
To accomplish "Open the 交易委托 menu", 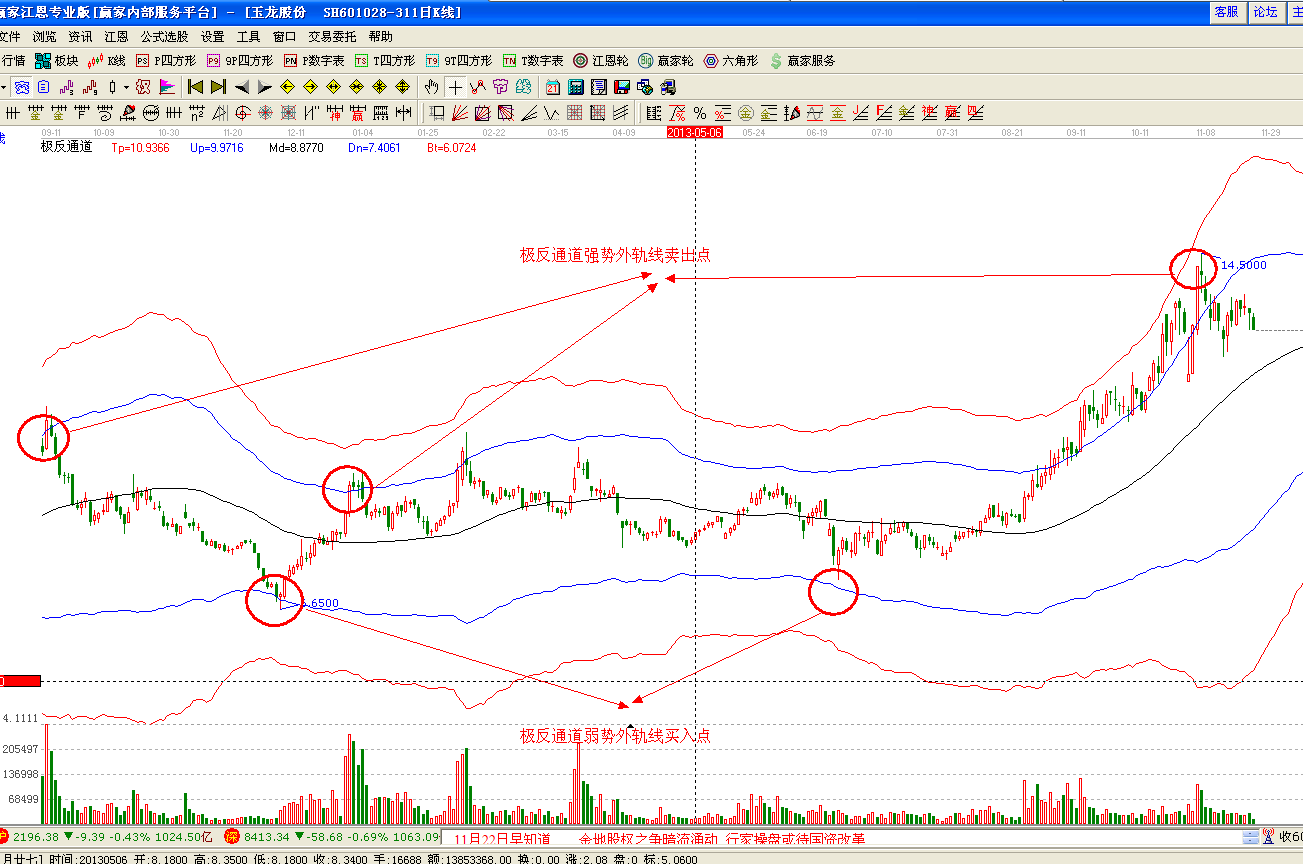I will pos(331,36).
